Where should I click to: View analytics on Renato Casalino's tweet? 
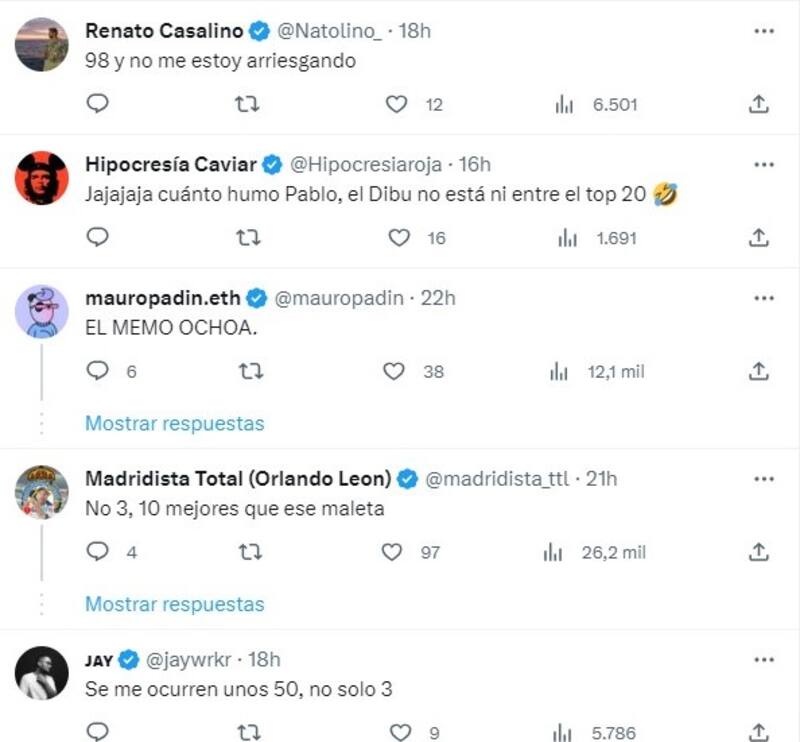565,104
